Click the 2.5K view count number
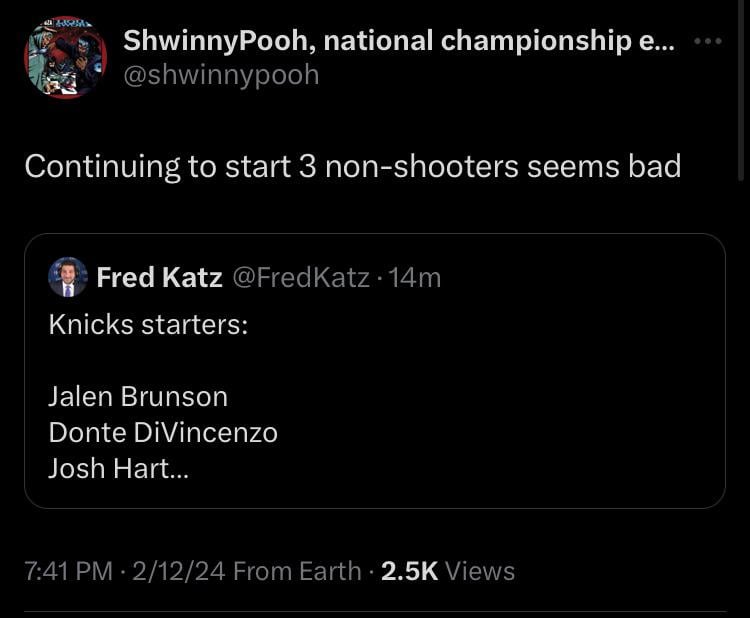 (410, 571)
